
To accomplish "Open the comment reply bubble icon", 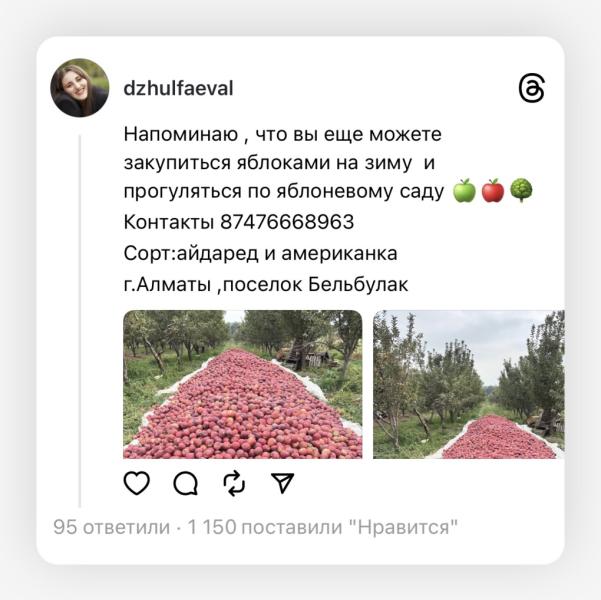I will click(x=186, y=483).
